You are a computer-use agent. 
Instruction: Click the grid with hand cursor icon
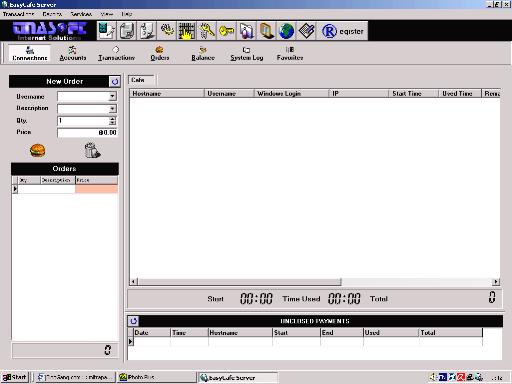point(187,31)
